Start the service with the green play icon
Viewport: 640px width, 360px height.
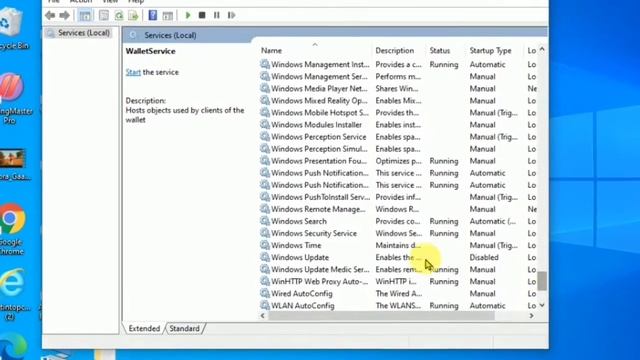(188, 16)
